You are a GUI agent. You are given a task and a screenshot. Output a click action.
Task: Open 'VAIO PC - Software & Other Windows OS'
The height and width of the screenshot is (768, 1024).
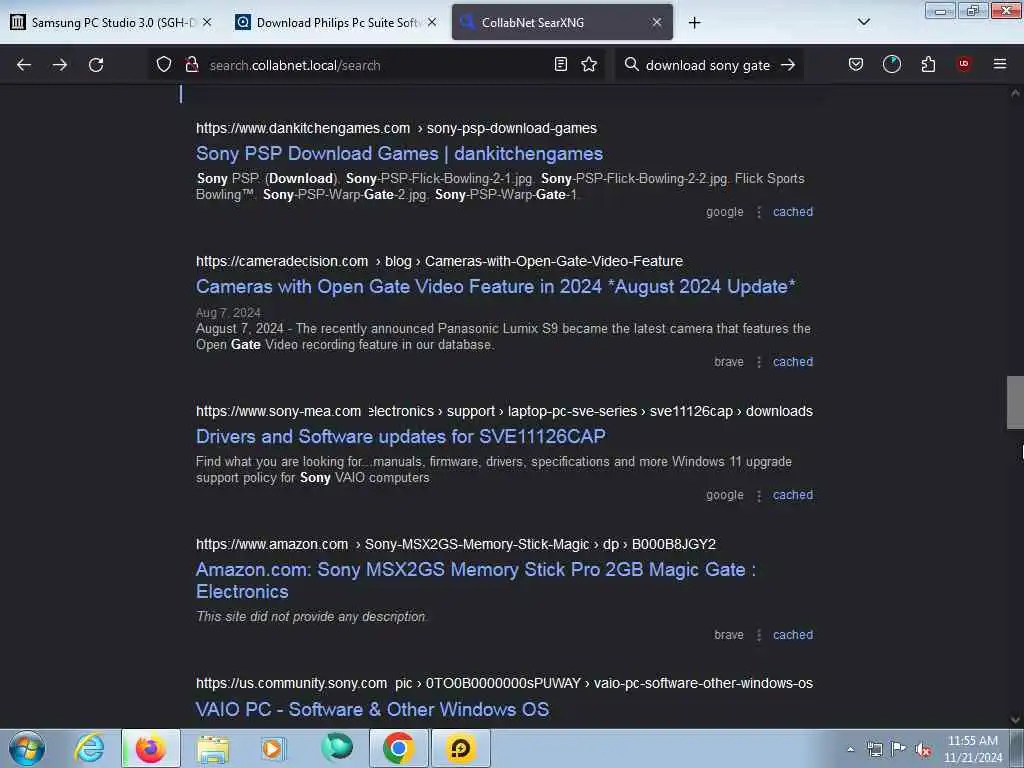(x=372, y=709)
